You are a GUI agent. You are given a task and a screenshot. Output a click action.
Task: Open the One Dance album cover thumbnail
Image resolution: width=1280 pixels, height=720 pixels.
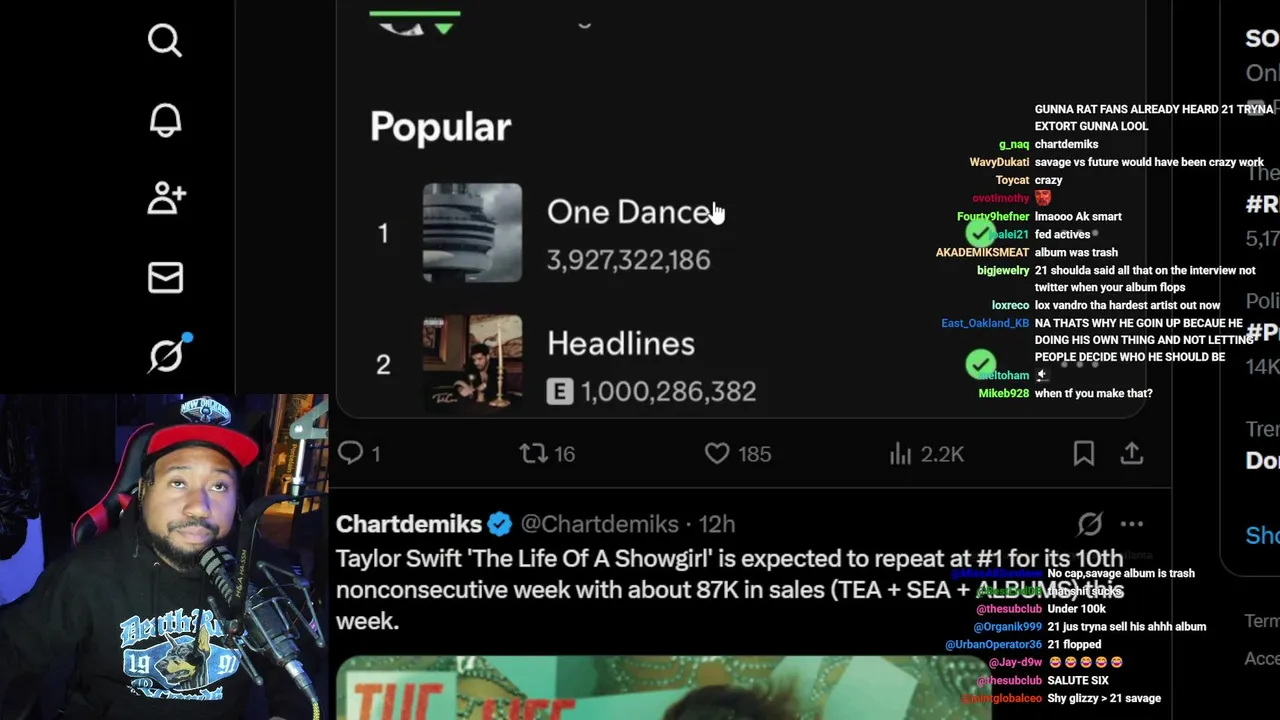point(472,232)
